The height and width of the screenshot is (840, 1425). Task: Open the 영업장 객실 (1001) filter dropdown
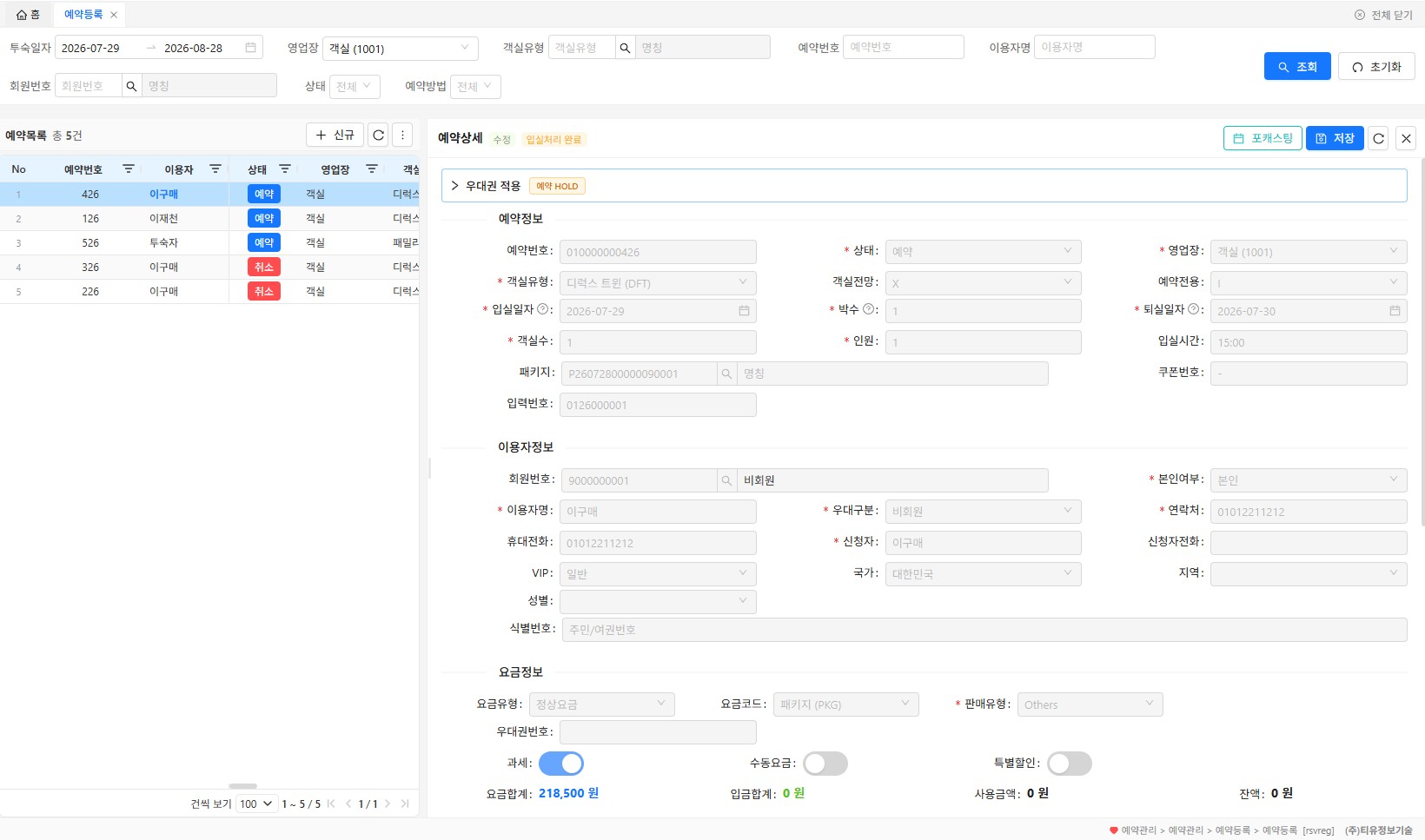click(401, 48)
